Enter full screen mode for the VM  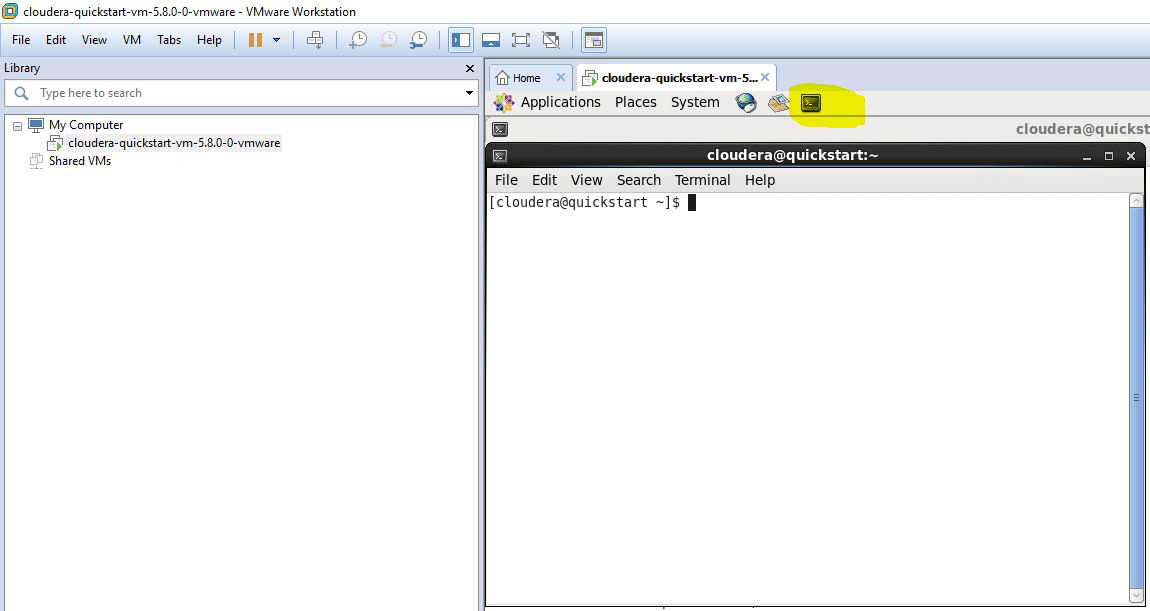point(519,39)
